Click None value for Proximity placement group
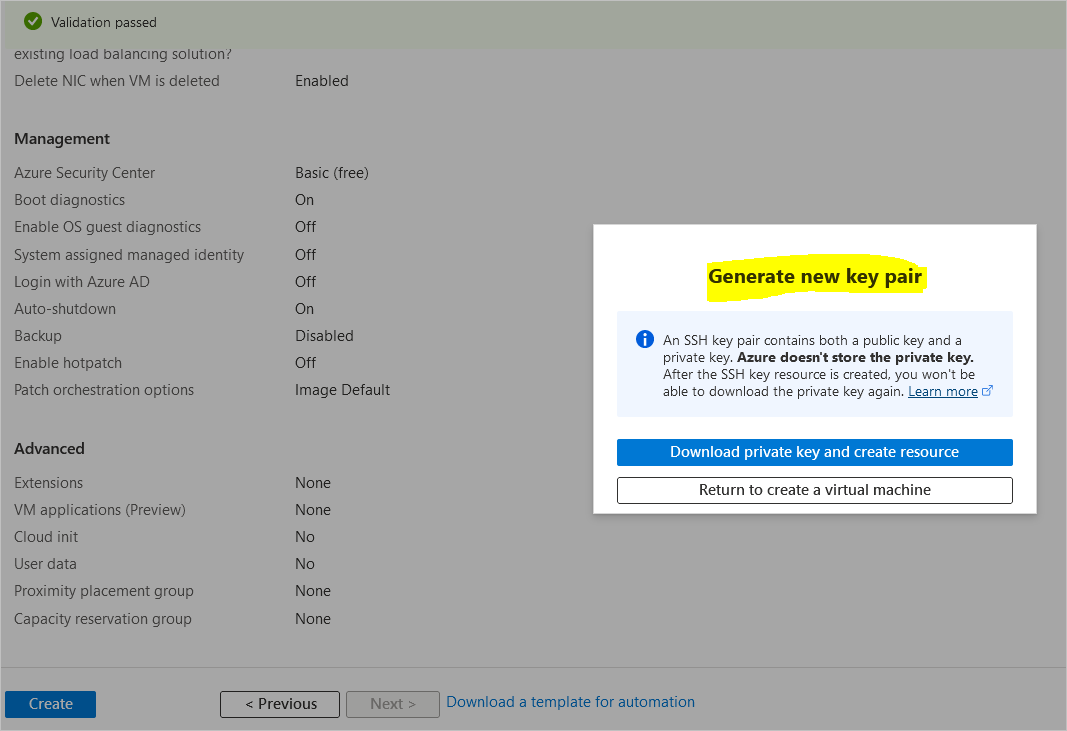This screenshot has width=1067, height=731. click(x=313, y=591)
